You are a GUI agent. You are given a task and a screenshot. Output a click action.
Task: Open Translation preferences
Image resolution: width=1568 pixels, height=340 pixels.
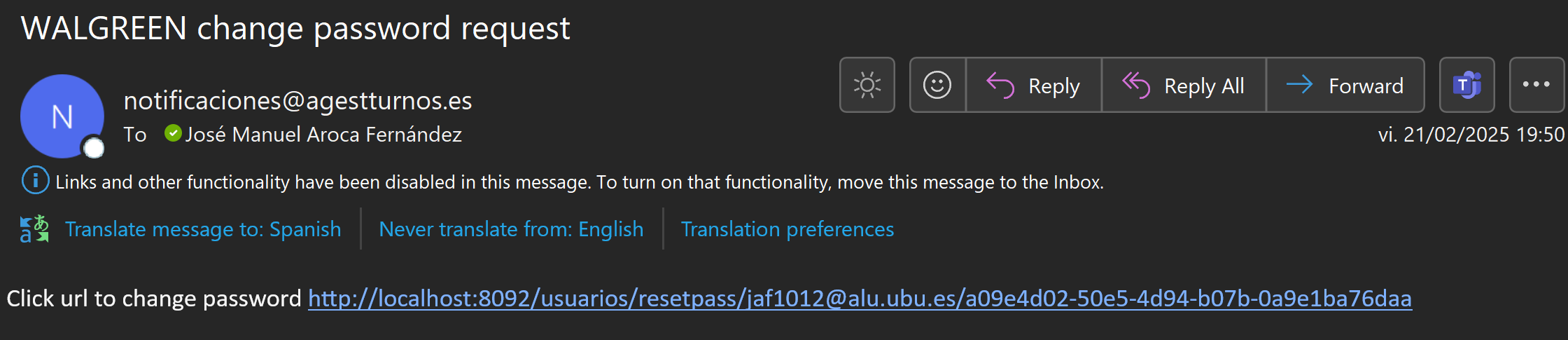[x=787, y=229]
